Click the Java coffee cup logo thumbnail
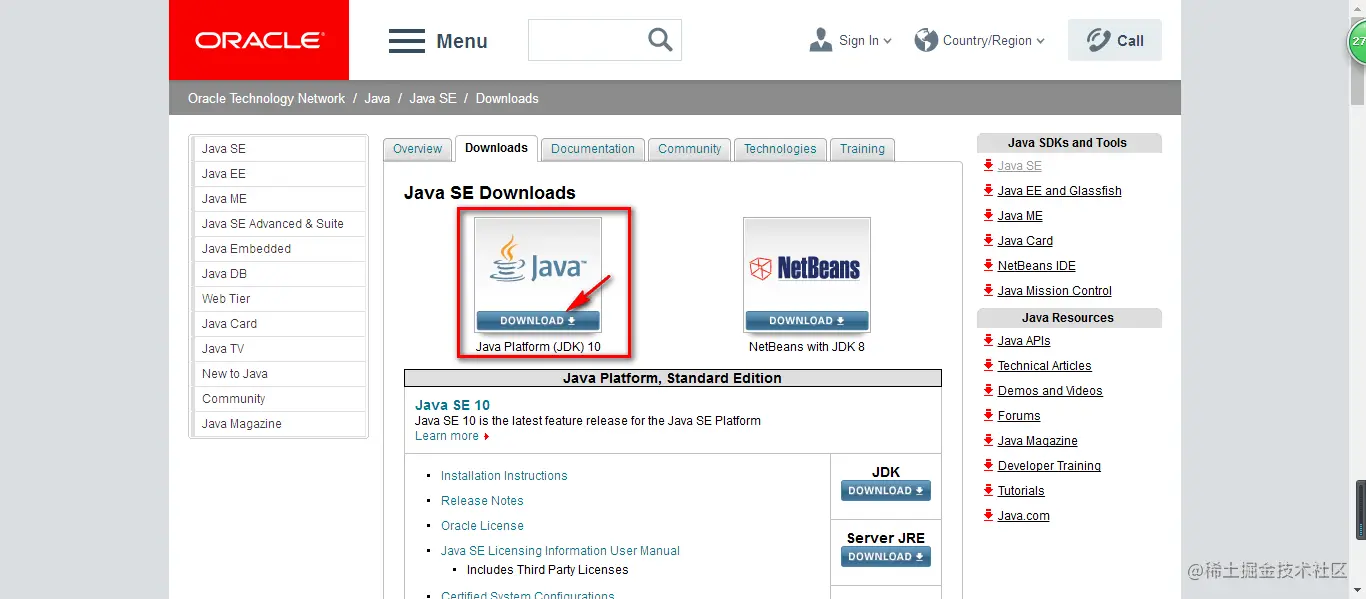Image resolution: width=1366 pixels, height=599 pixels. [538, 264]
